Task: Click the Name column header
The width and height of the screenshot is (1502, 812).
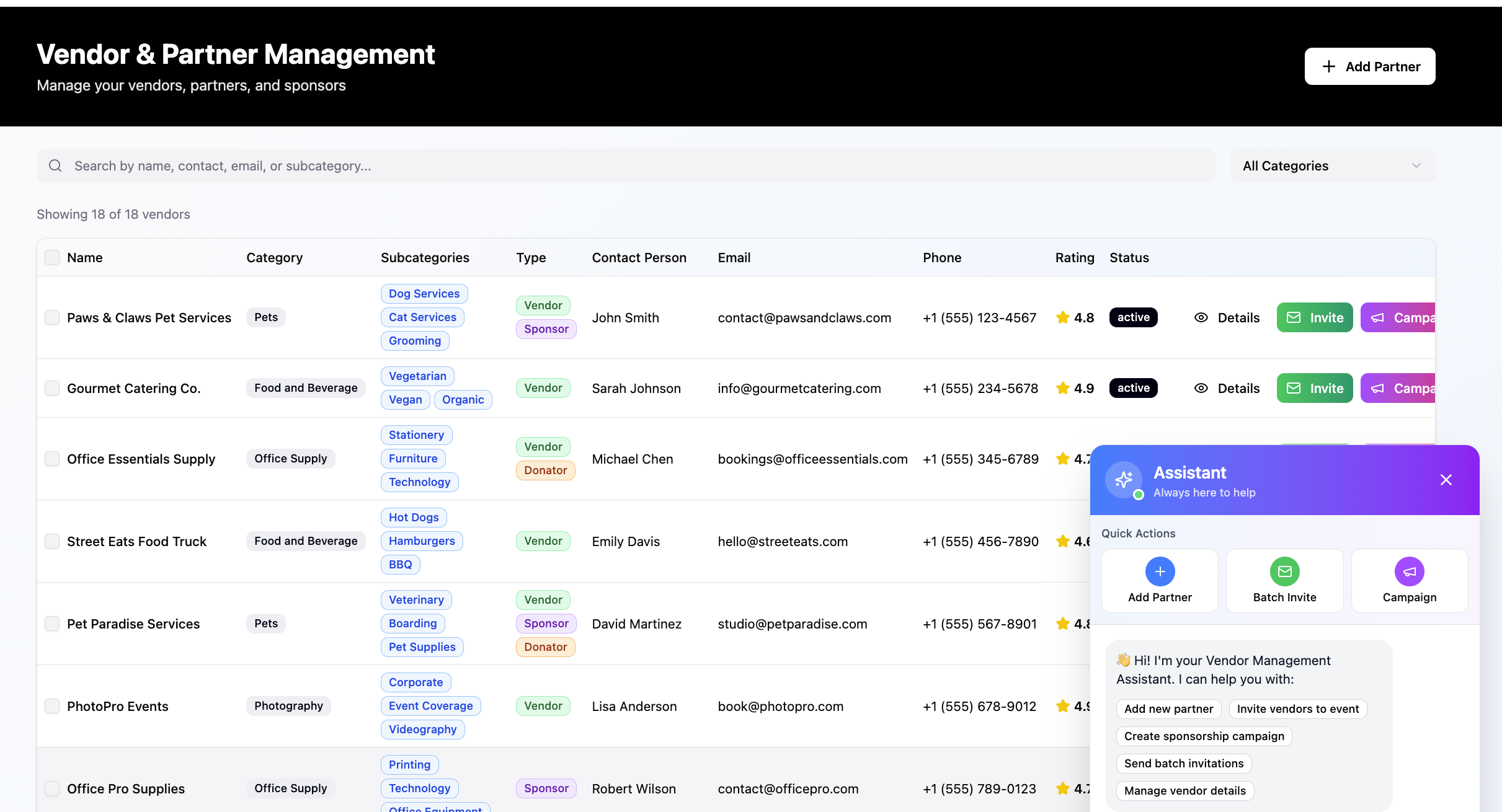Action: [x=85, y=257]
